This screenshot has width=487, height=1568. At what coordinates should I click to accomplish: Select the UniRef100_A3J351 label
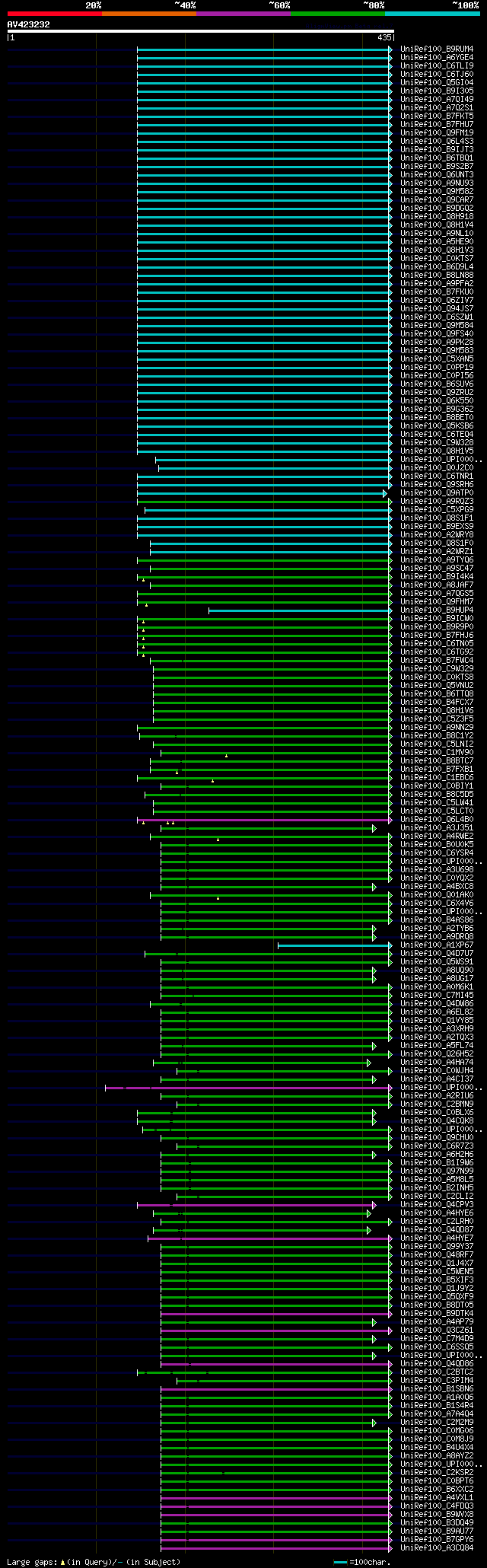pos(437,827)
